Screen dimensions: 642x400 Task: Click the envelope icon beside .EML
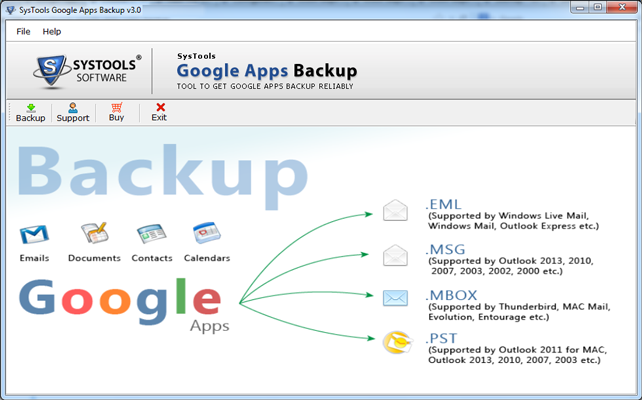pos(395,210)
